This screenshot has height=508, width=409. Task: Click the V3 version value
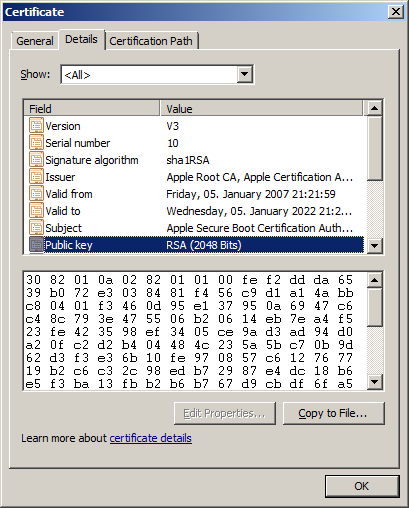[x=173, y=126]
